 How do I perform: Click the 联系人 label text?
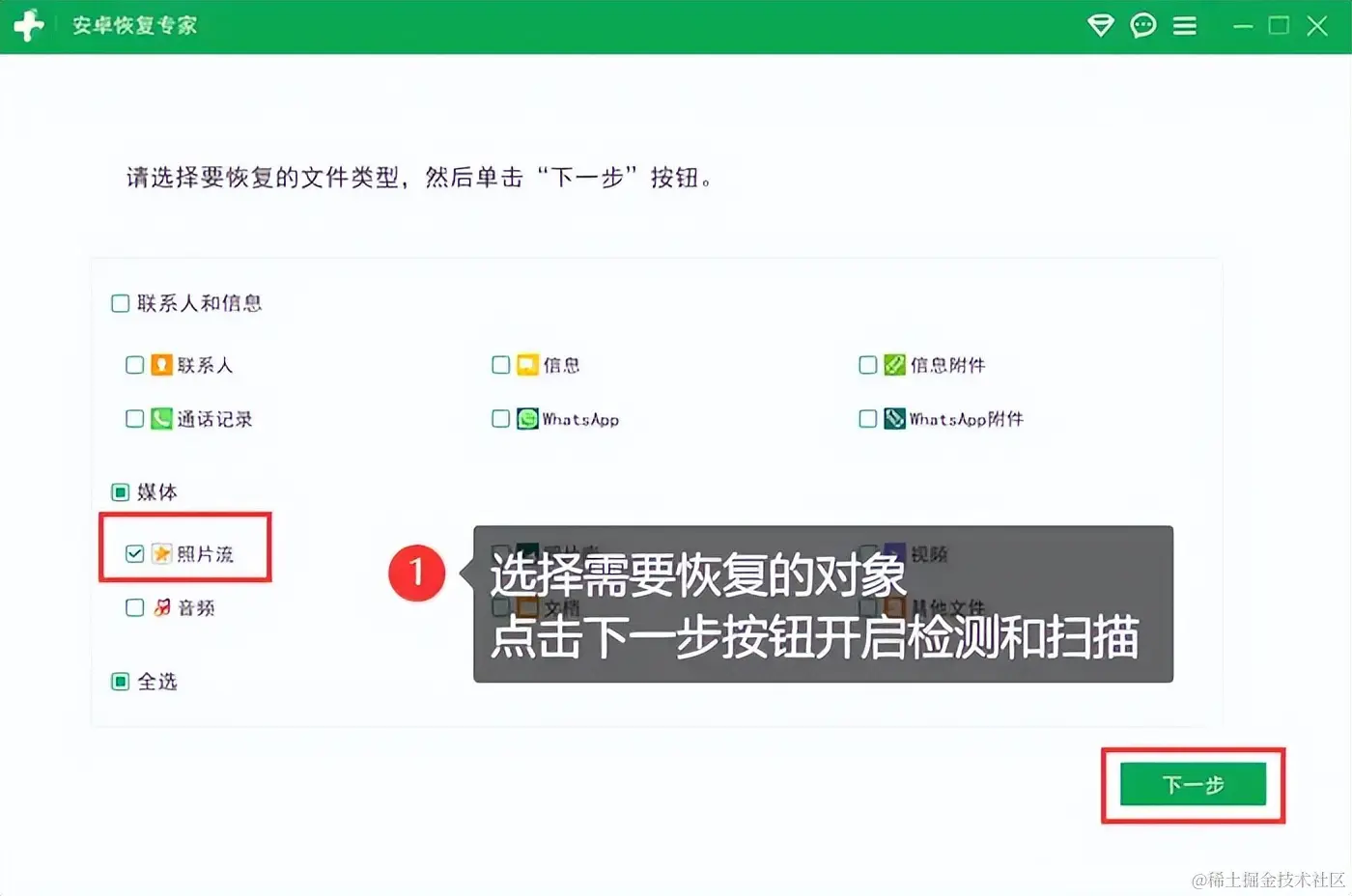pos(205,365)
